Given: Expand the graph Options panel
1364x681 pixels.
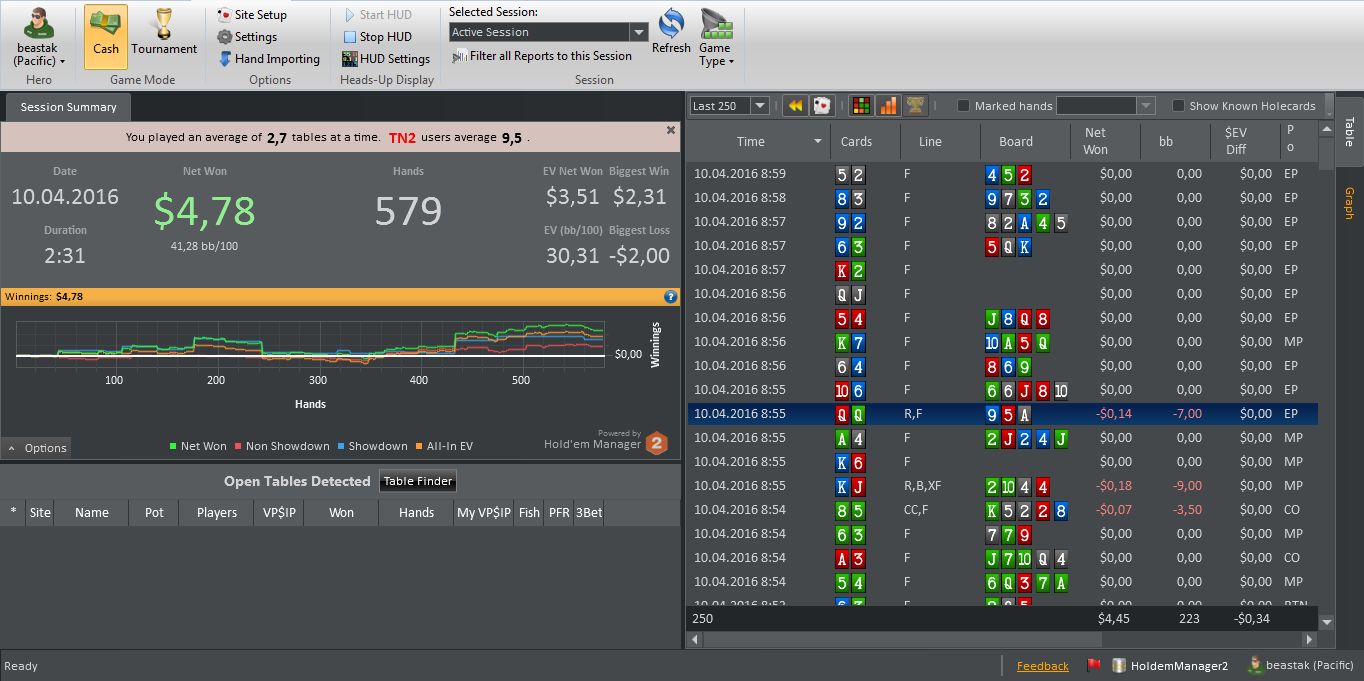Looking at the screenshot, I should point(37,448).
